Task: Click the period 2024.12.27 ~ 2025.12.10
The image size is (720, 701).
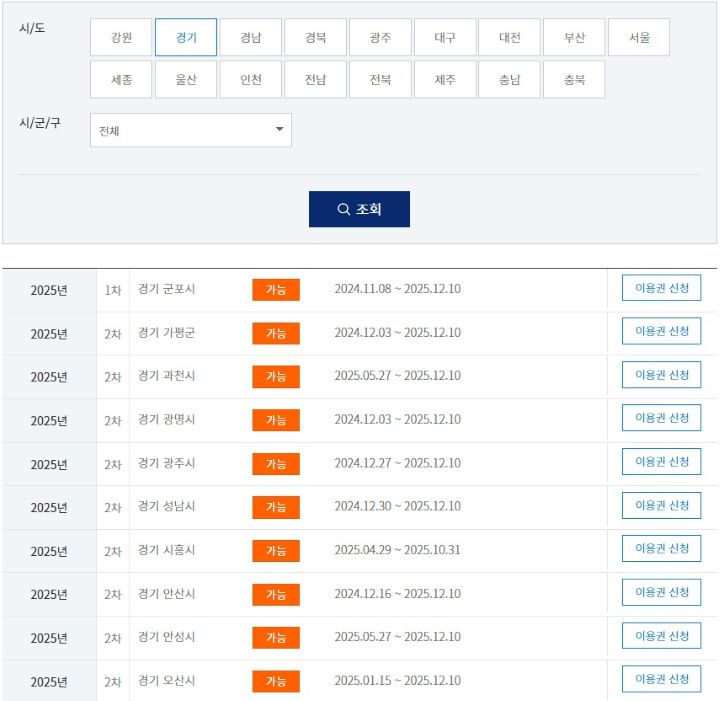Action: pos(398,463)
